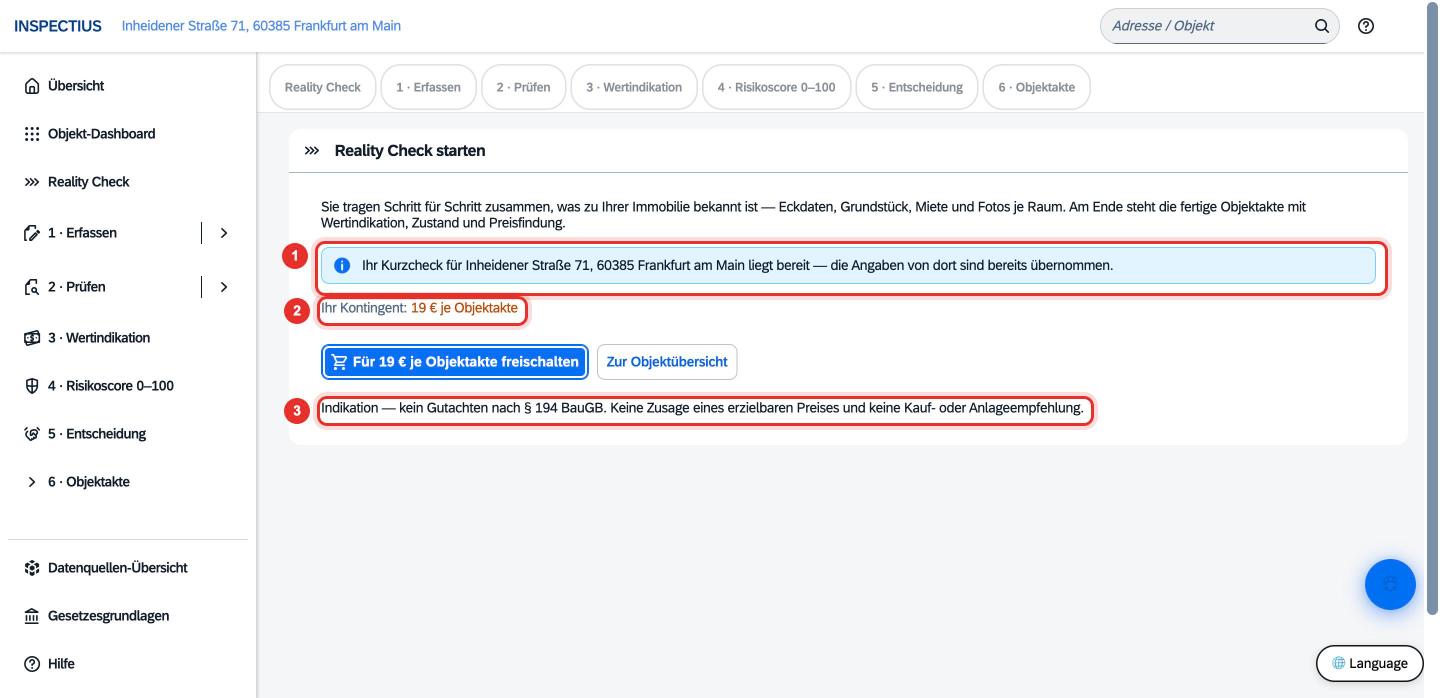Expand the 2 · Prüfen submenu chevron
1440x698 pixels.
point(224,287)
